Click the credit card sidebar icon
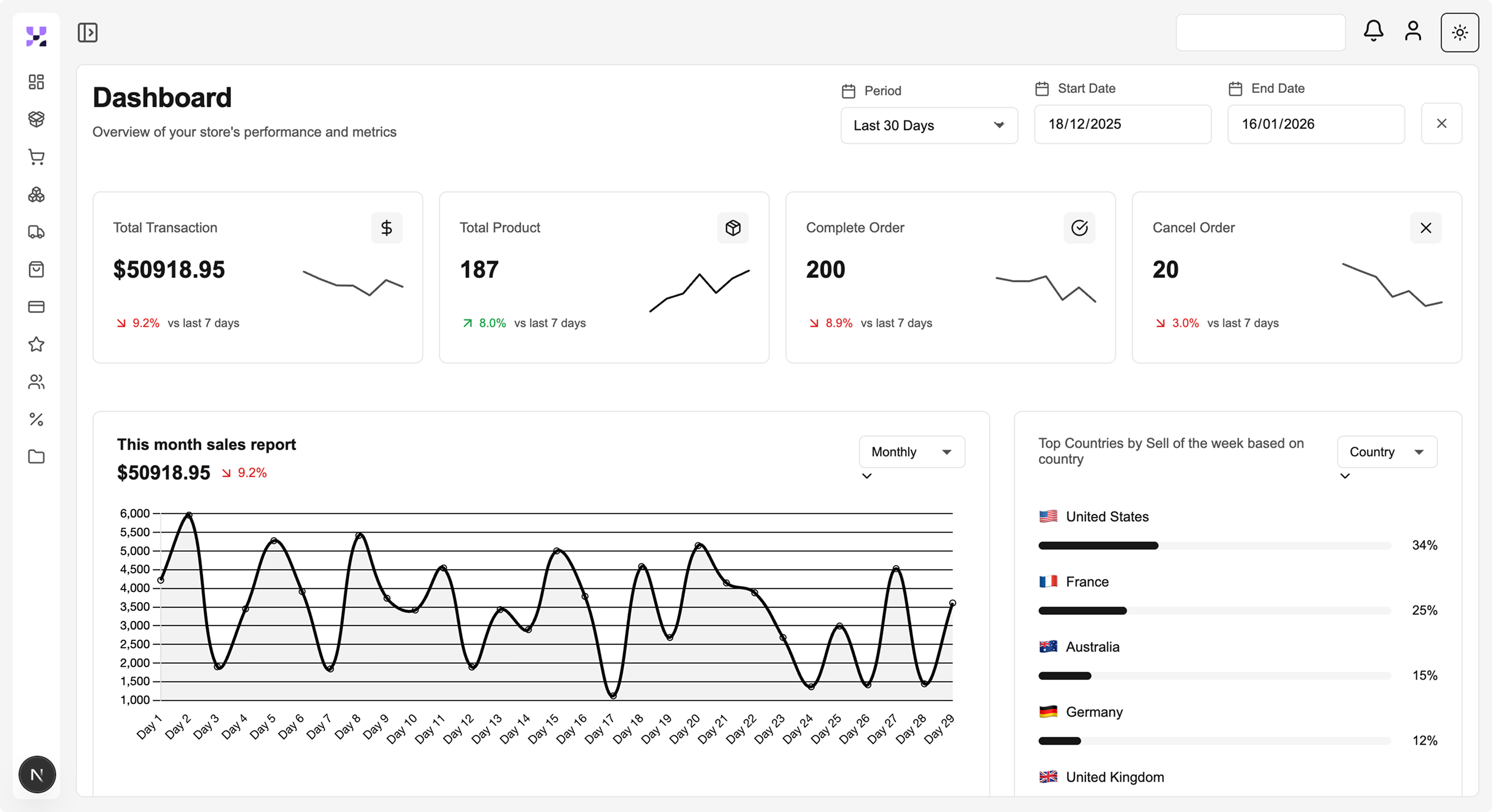This screenshot has width=1492, height=812. [x=37, y=307]
